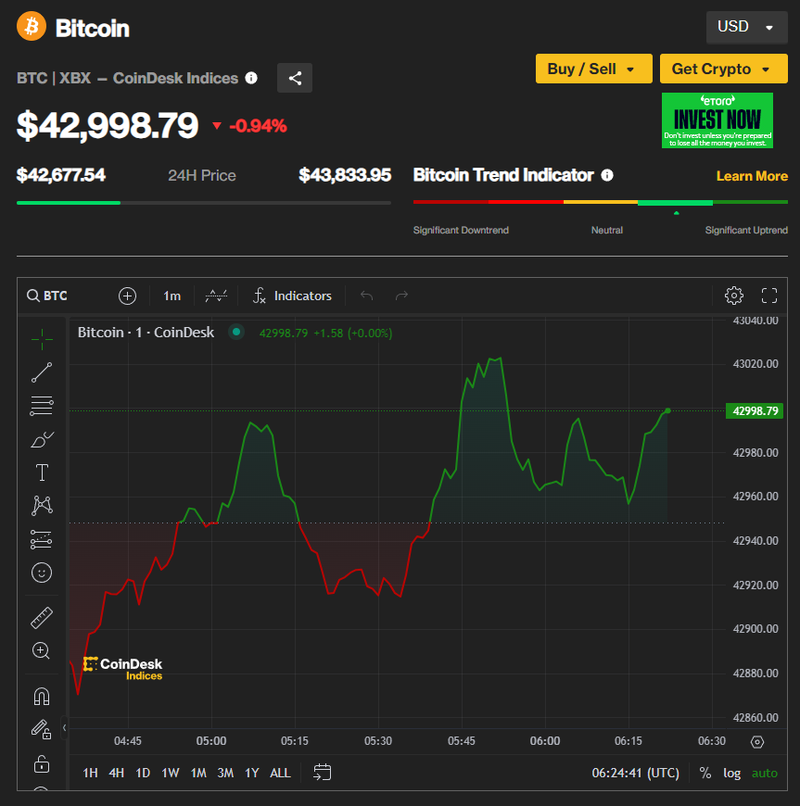Activate the zoom in tool
Screen dimensions: 800x806
[41, 651]
